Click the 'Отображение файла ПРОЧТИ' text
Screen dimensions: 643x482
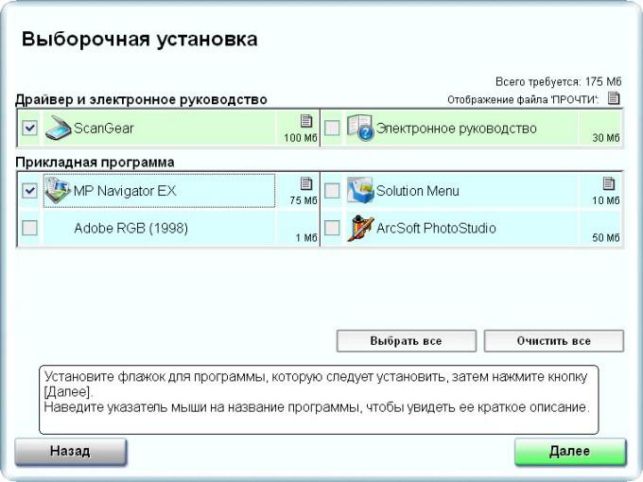click(x=523, y=100)
